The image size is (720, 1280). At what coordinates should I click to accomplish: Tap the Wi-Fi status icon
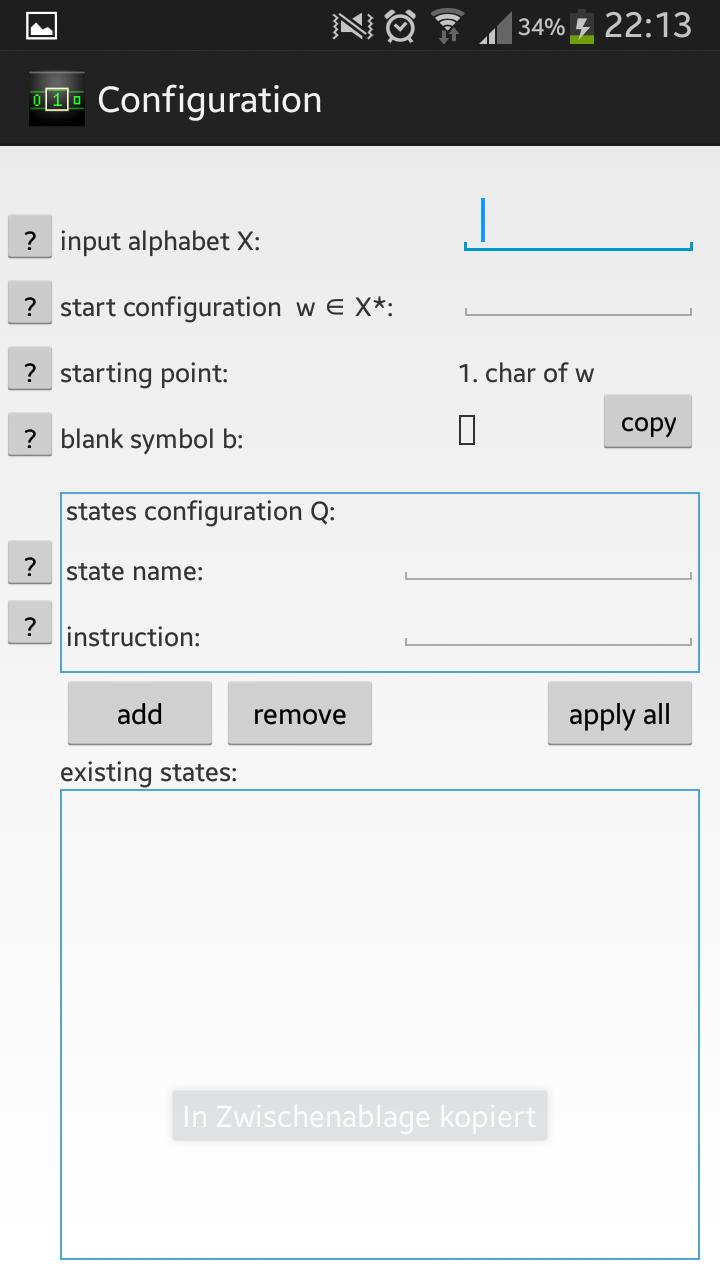click(447, 27)
